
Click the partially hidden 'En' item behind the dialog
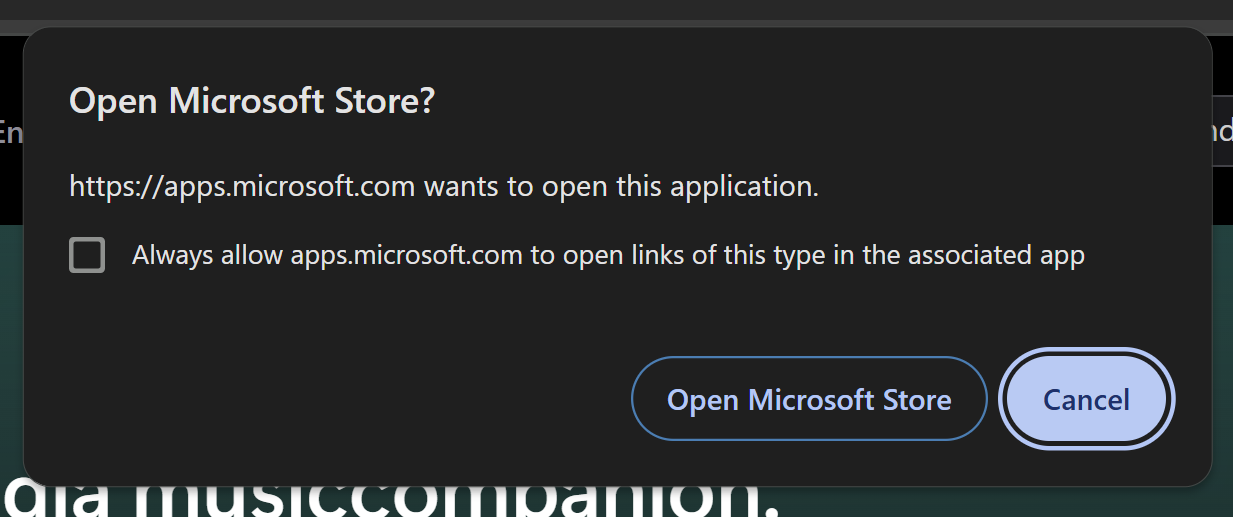pyautogui.click(x=11, y=132)
